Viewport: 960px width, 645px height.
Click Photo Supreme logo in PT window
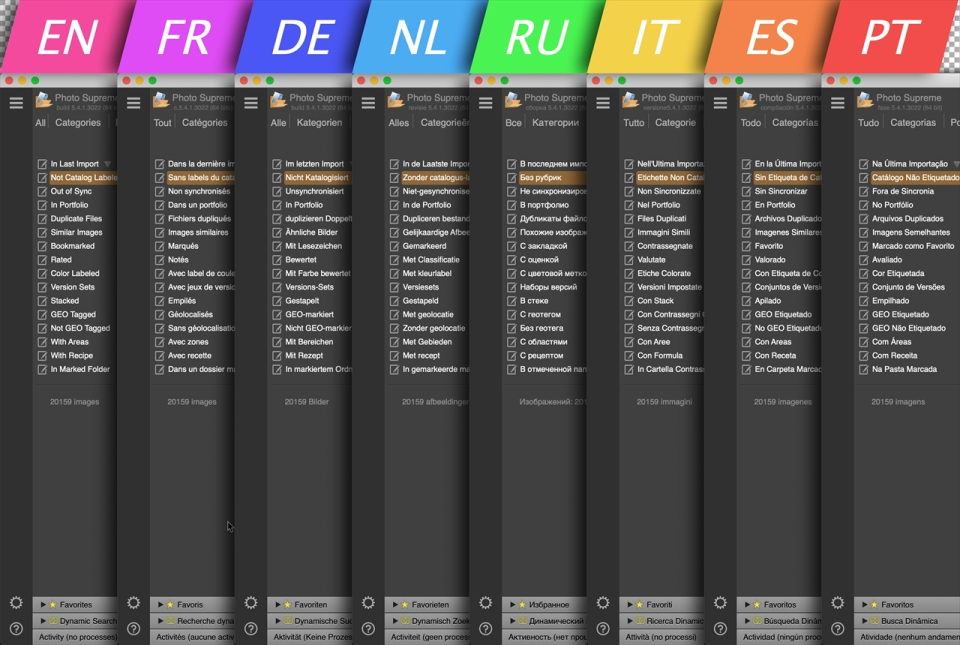tap(865, 99)
